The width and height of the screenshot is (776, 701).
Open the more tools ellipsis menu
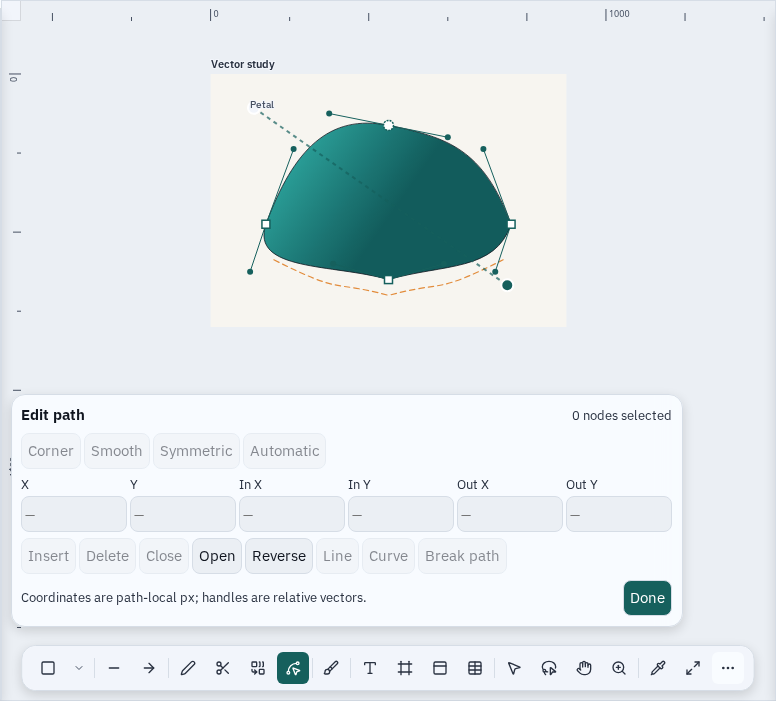[728, 668]
